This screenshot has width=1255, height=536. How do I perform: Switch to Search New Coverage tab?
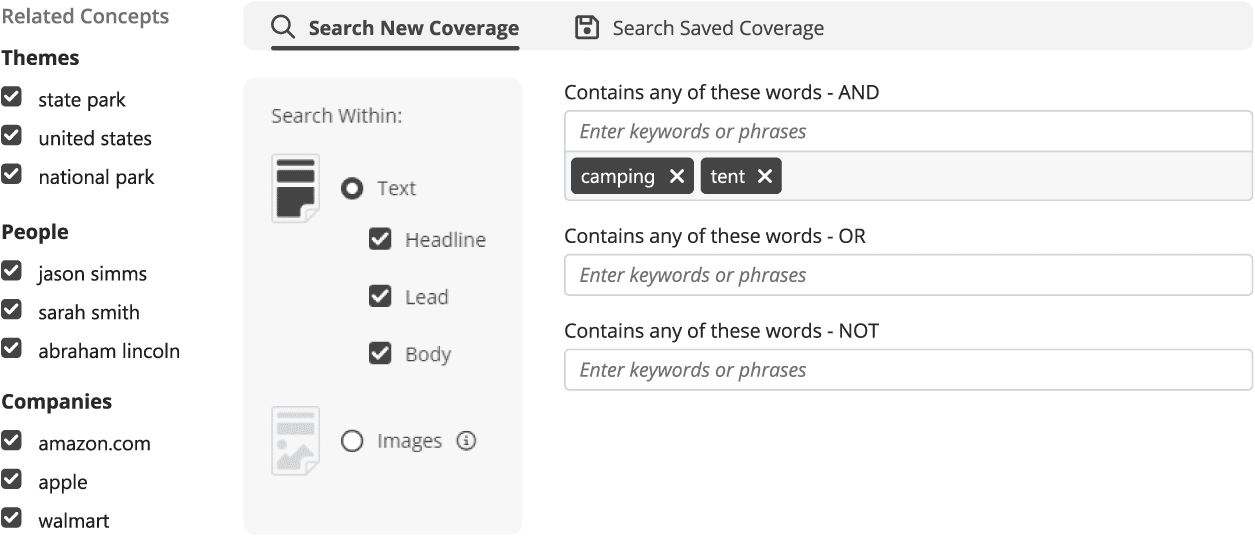(396, 28)
